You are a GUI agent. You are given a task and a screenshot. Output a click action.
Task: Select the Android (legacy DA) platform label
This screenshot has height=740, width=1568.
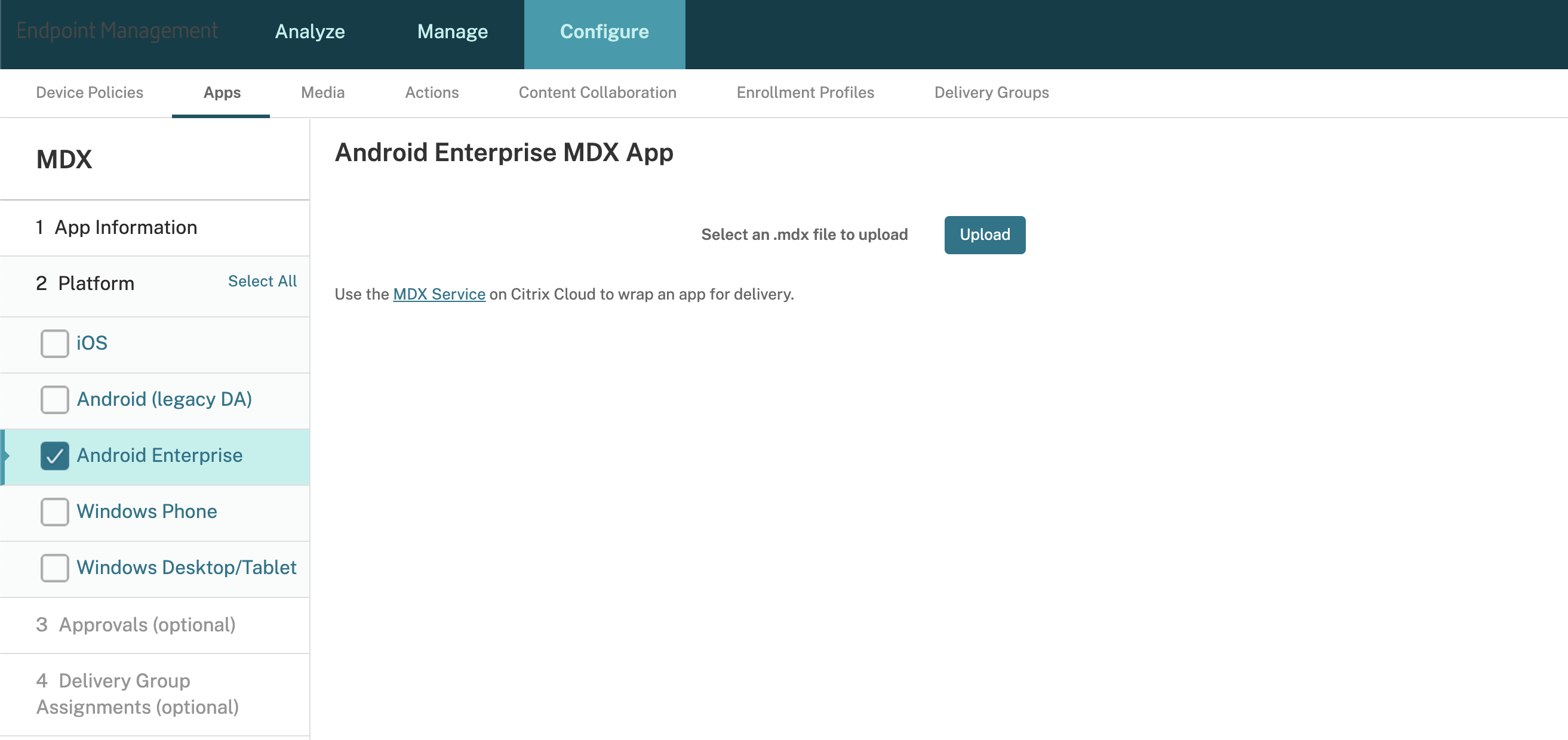[164, 399]
